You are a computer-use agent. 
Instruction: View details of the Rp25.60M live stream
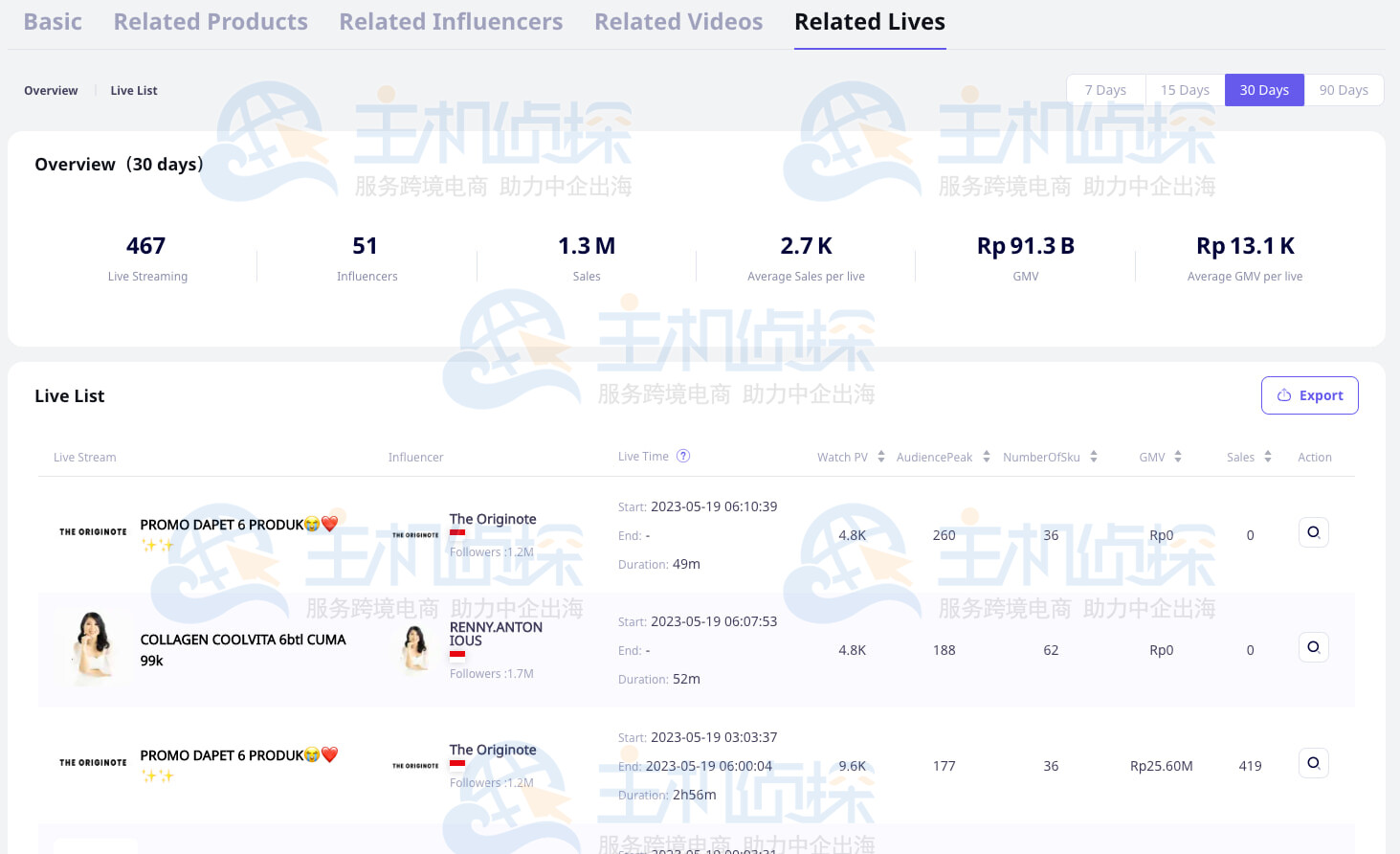[1313, 763]
